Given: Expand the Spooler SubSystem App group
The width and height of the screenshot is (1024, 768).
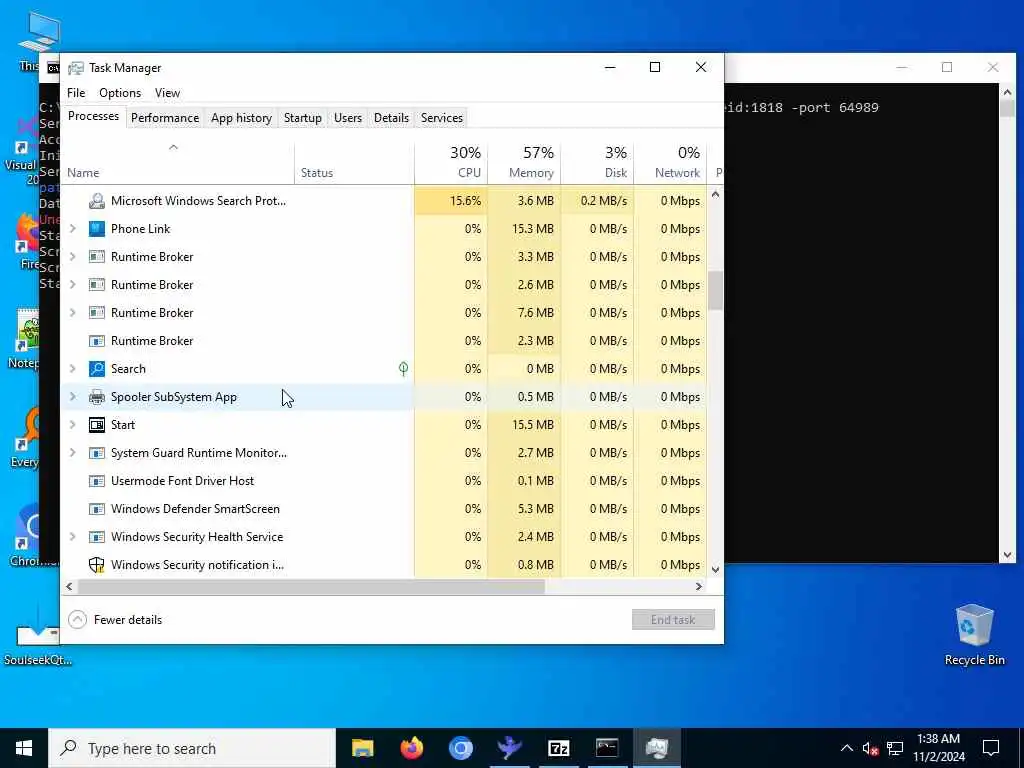Looking at the screenshot, I should click(x=72, y=397).
